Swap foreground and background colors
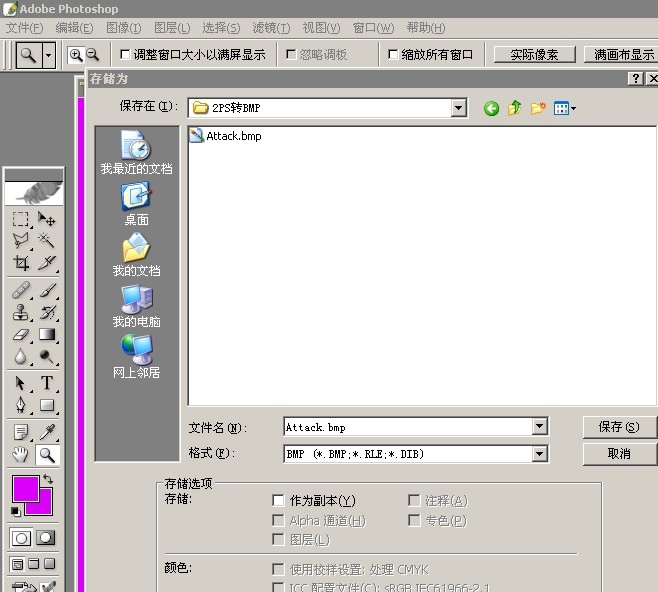Image resolution: width=658 pixels, height=592 pixels. pyautogui.click(x=47, y=479)
